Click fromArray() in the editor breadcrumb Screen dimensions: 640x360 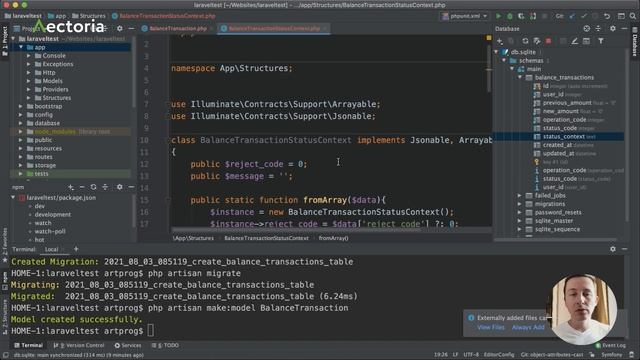tap(333, 238)
